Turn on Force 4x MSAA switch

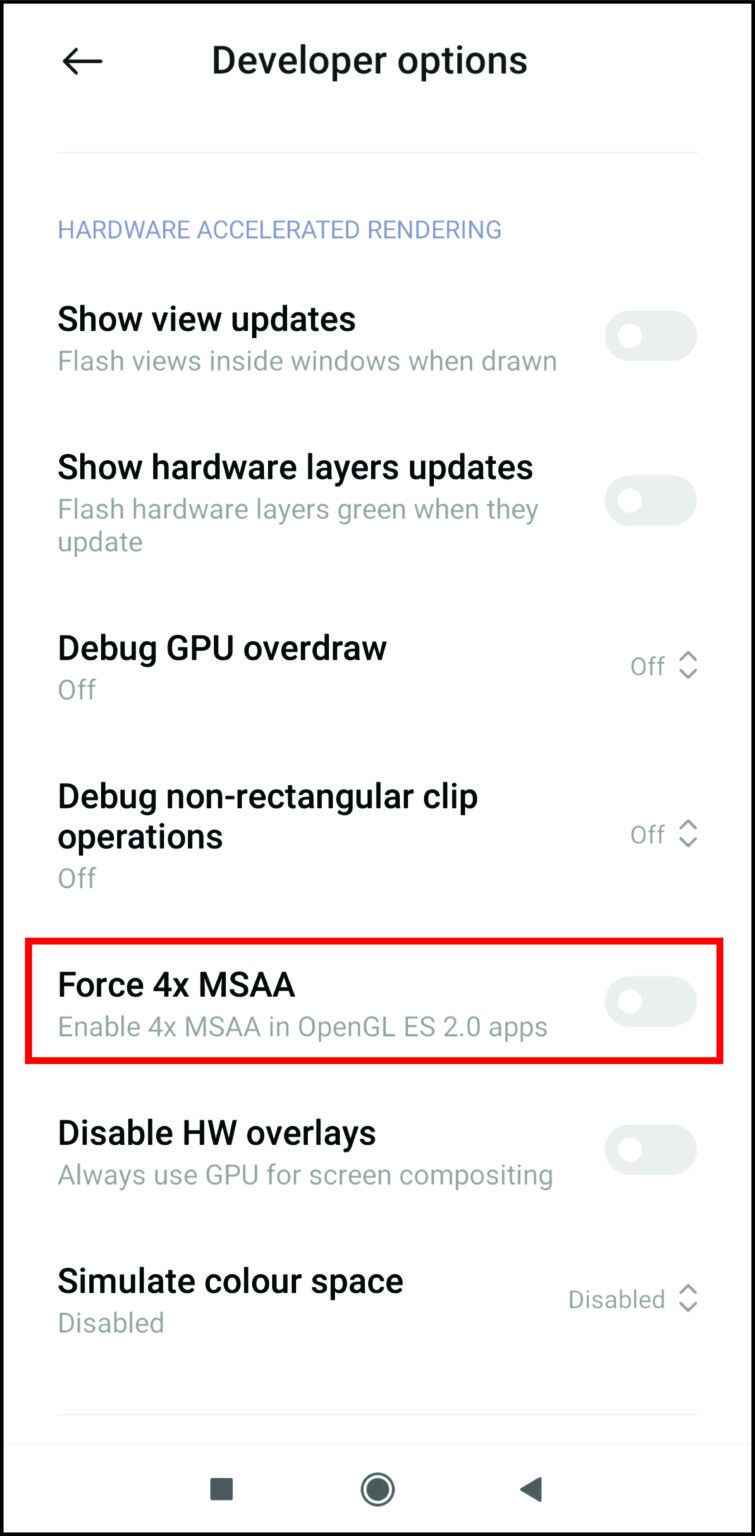click(x=651, y=1001)
